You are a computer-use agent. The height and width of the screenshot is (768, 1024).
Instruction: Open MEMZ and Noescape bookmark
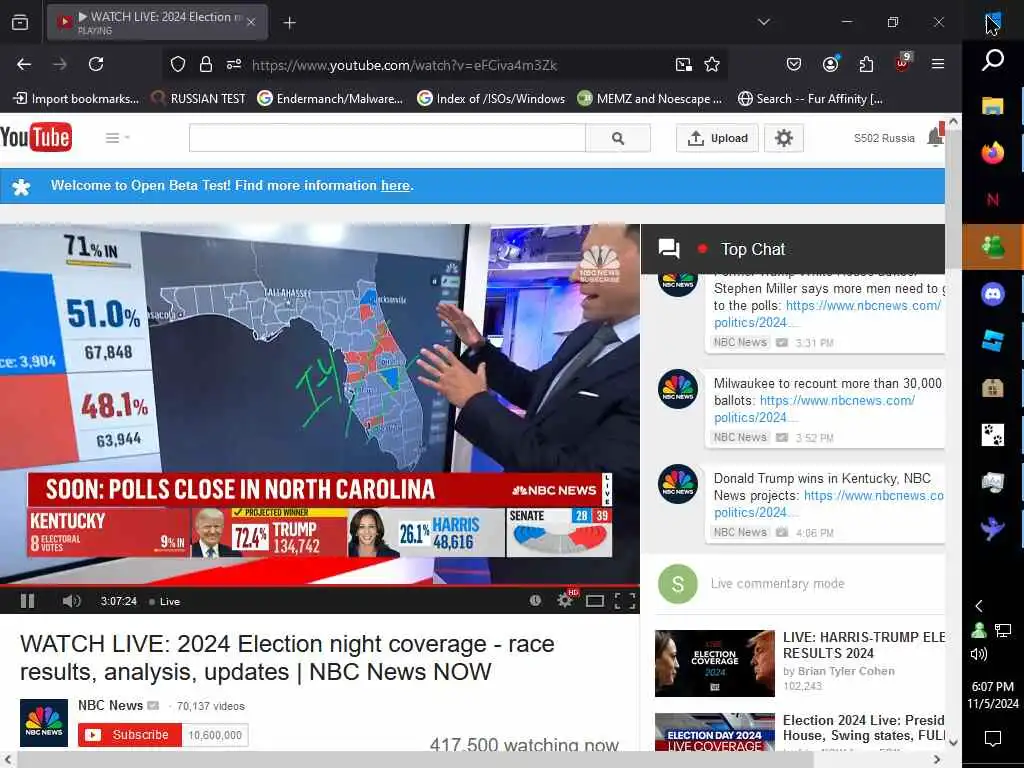tap(650, 99)
